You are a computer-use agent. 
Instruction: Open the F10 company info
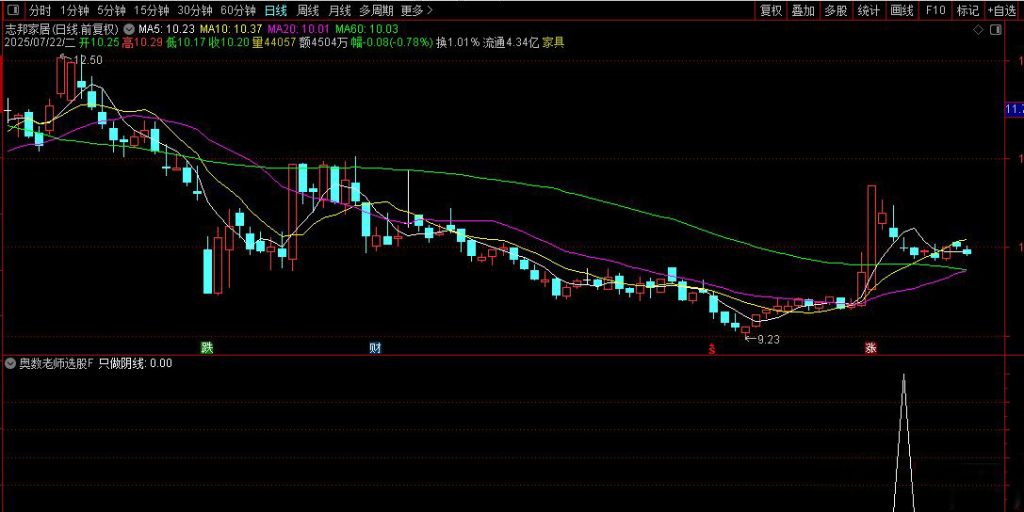point(935,11)
